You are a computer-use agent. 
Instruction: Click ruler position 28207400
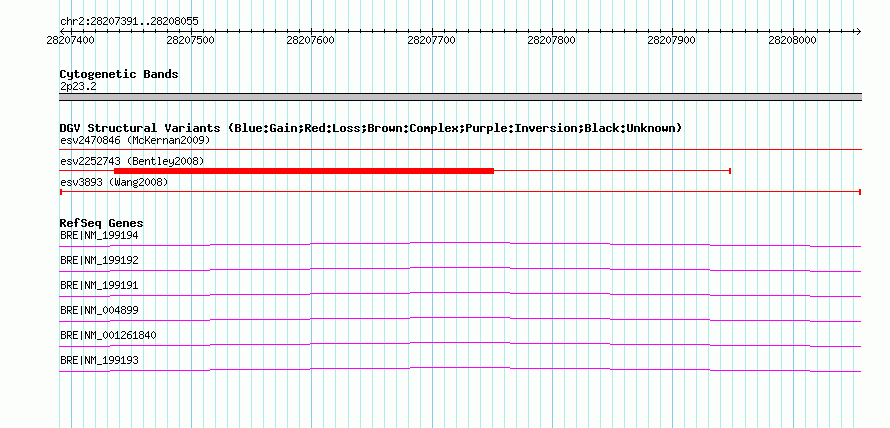70,40
